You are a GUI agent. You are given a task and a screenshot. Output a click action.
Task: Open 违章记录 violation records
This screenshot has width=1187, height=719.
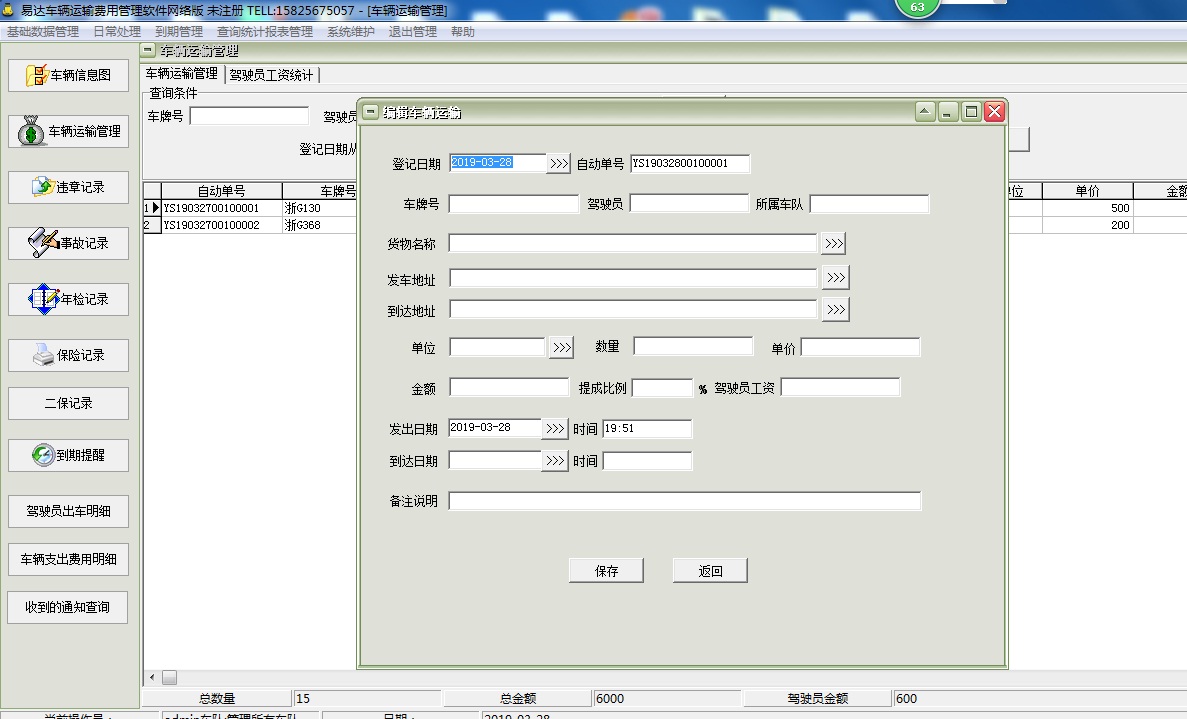tap(68, 187)
